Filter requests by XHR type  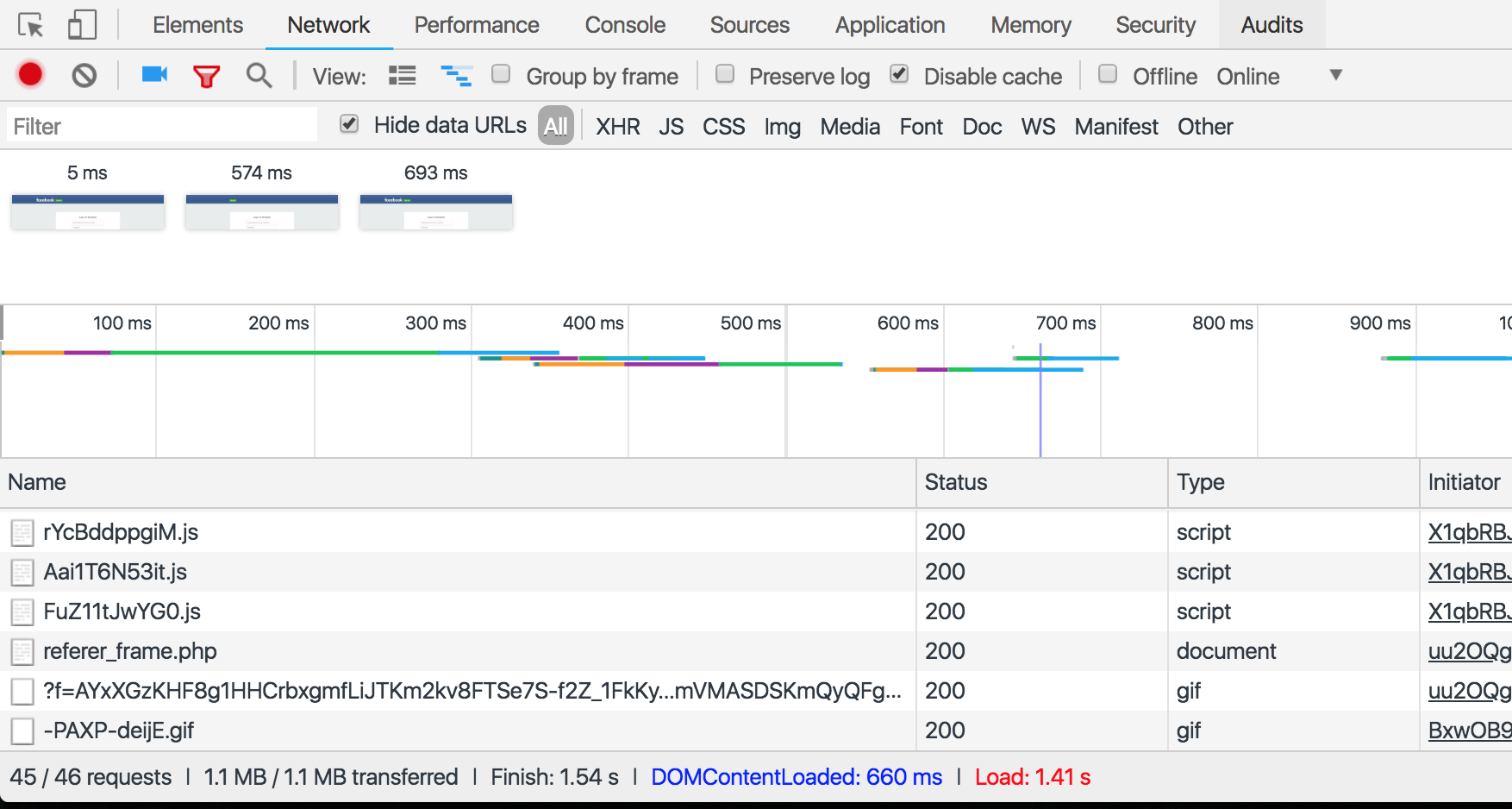click(617, 127)
